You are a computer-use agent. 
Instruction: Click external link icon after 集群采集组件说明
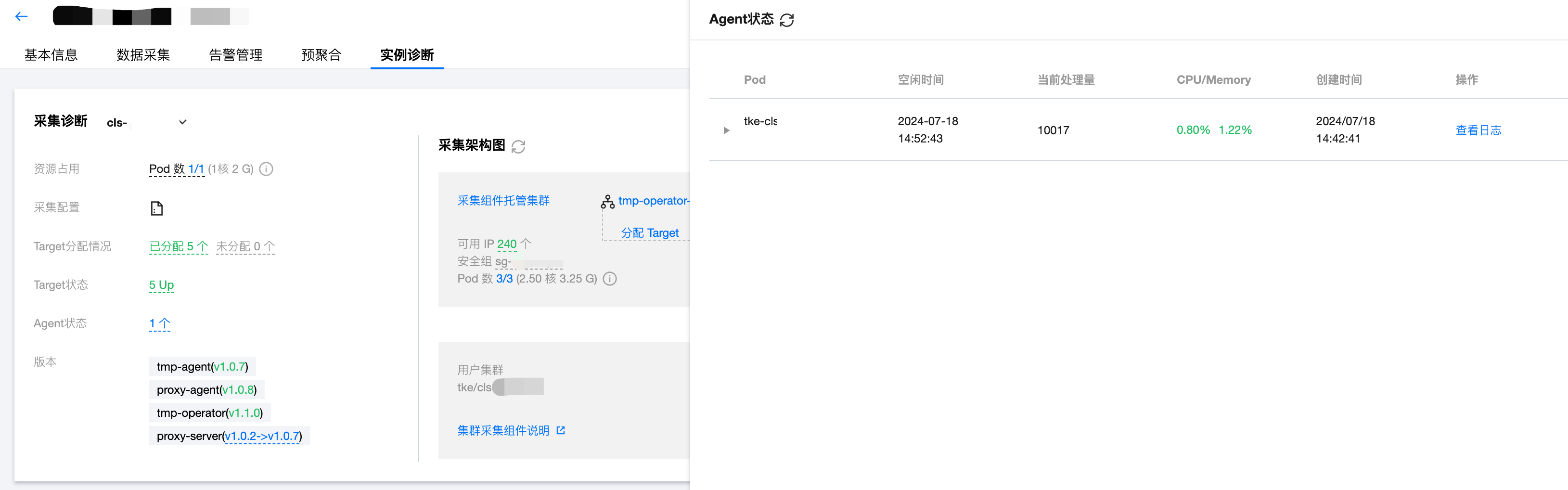(561, 430)
